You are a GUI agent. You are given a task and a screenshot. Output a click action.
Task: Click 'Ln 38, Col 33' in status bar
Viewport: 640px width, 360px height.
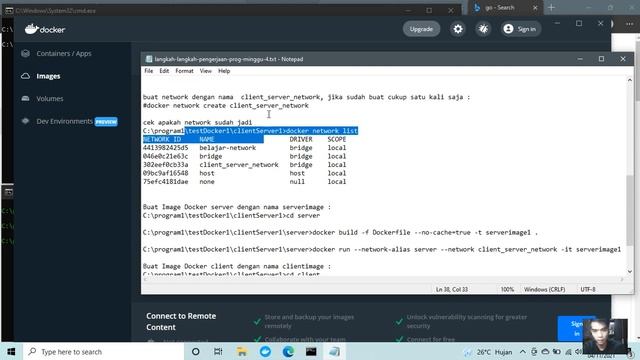[451, 289]
